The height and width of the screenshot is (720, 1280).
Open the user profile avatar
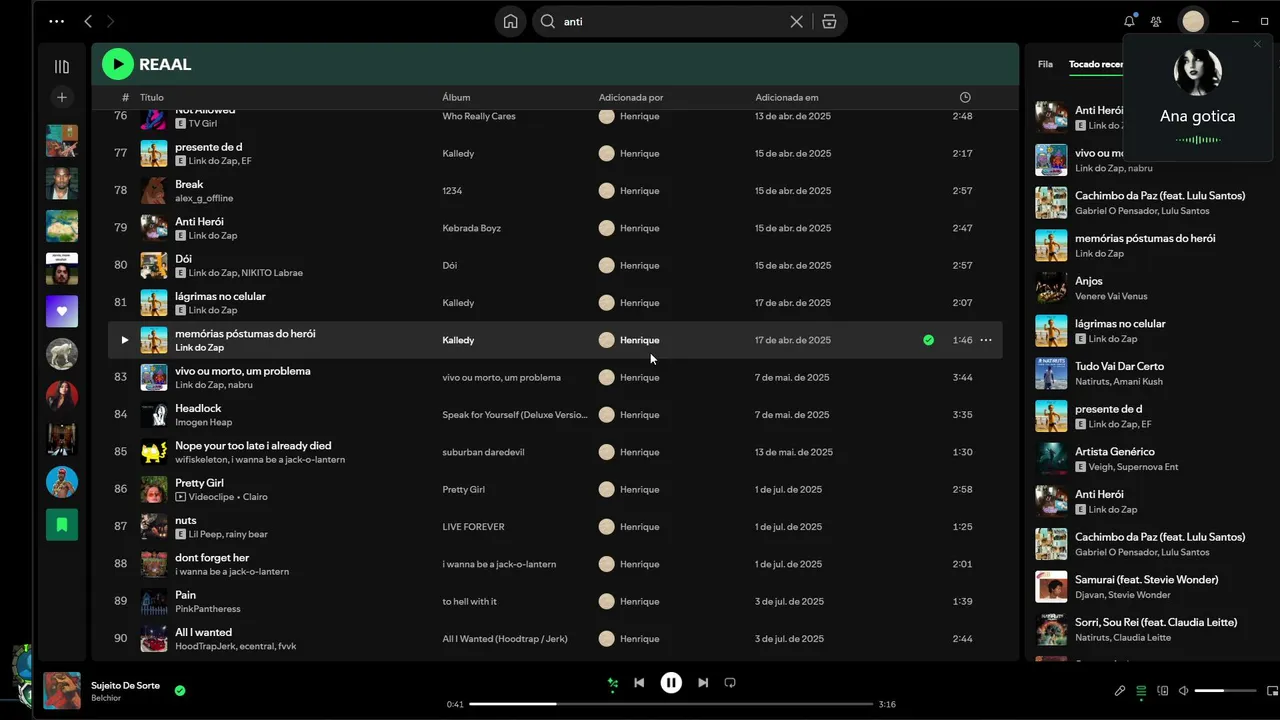point(1193,21)
